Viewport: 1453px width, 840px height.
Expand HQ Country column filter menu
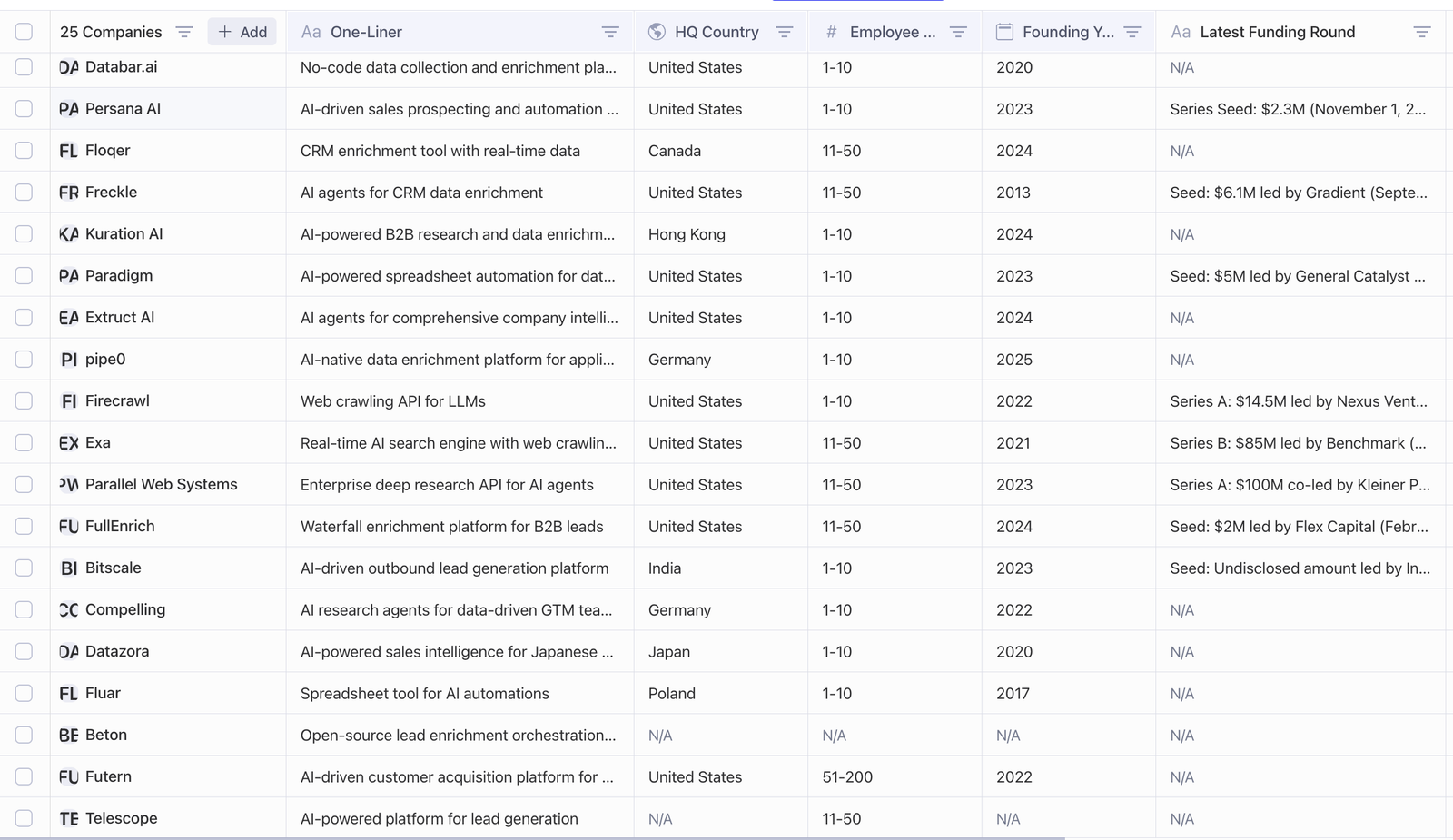point(785,32)
